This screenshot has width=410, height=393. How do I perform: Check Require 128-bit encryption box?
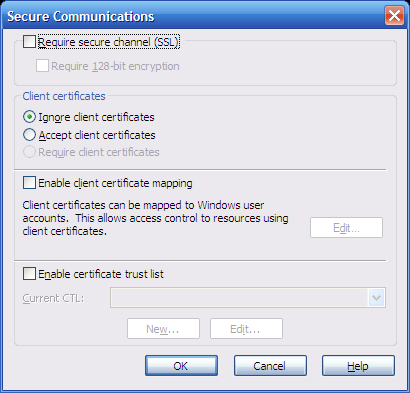(x=42, y=66)
